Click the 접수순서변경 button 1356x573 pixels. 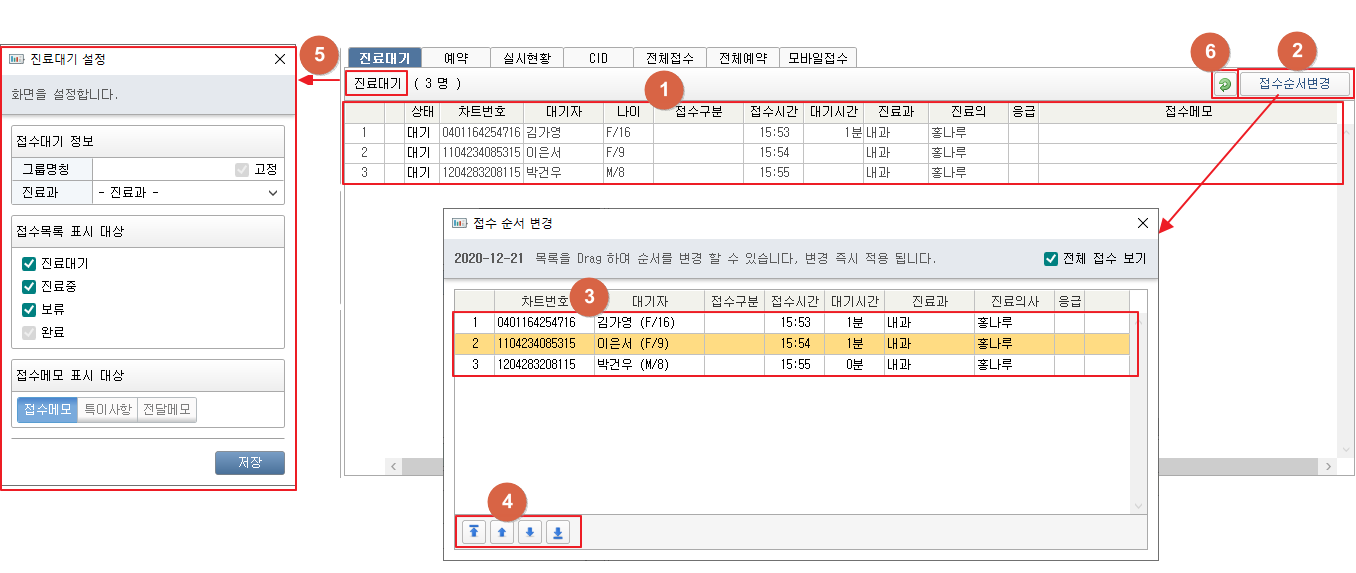(1294, 84)
